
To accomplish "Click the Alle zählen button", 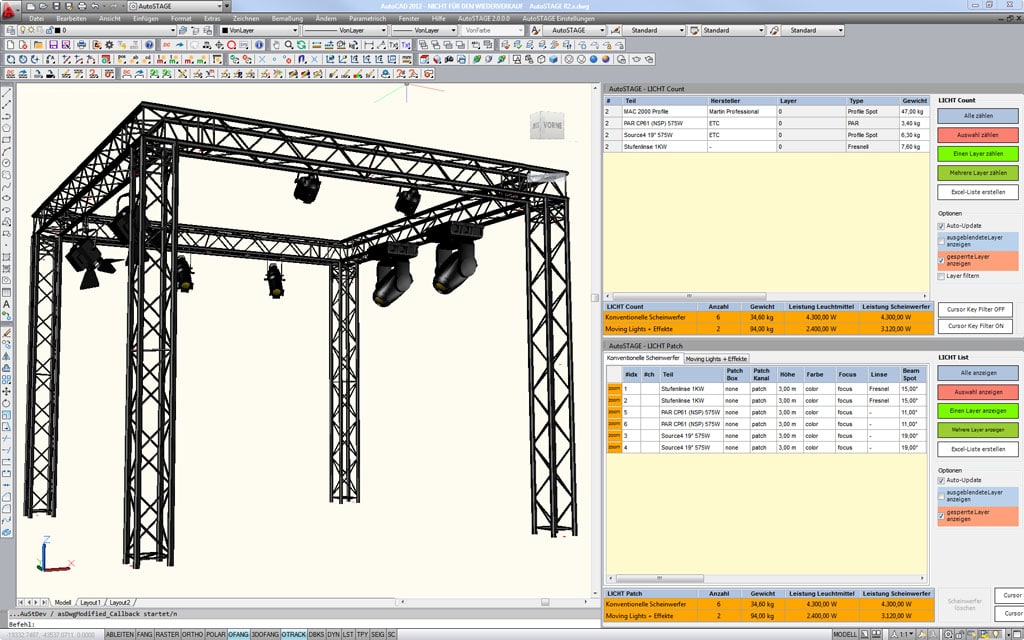I will 977,117.
